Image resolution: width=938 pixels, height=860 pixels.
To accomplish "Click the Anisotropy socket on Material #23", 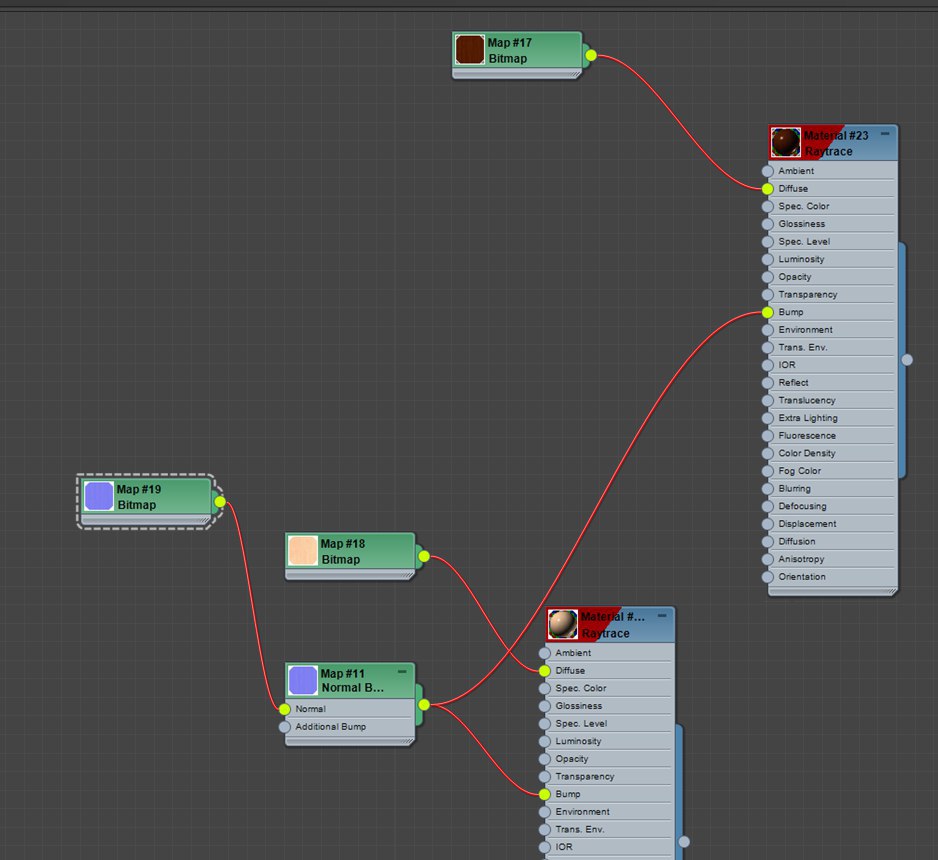I will pyautogui.click(x=768, y=559).
